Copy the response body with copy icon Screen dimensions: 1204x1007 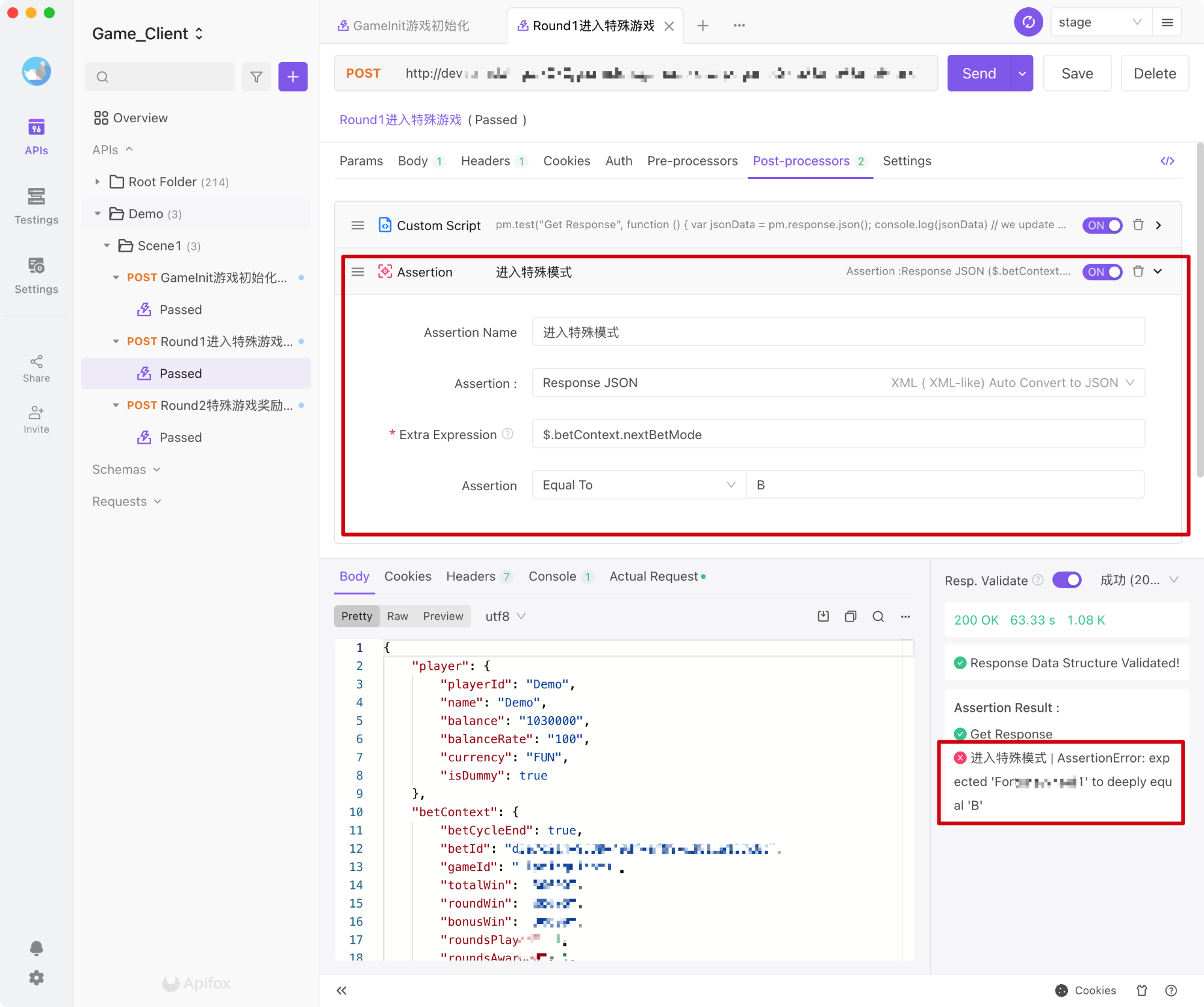click(851, 616)
